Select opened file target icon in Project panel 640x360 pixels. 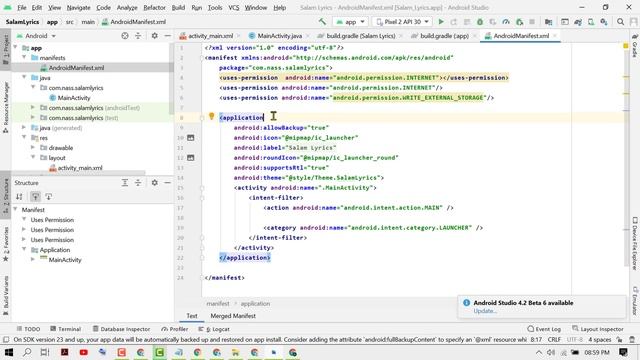coord(125,36)
